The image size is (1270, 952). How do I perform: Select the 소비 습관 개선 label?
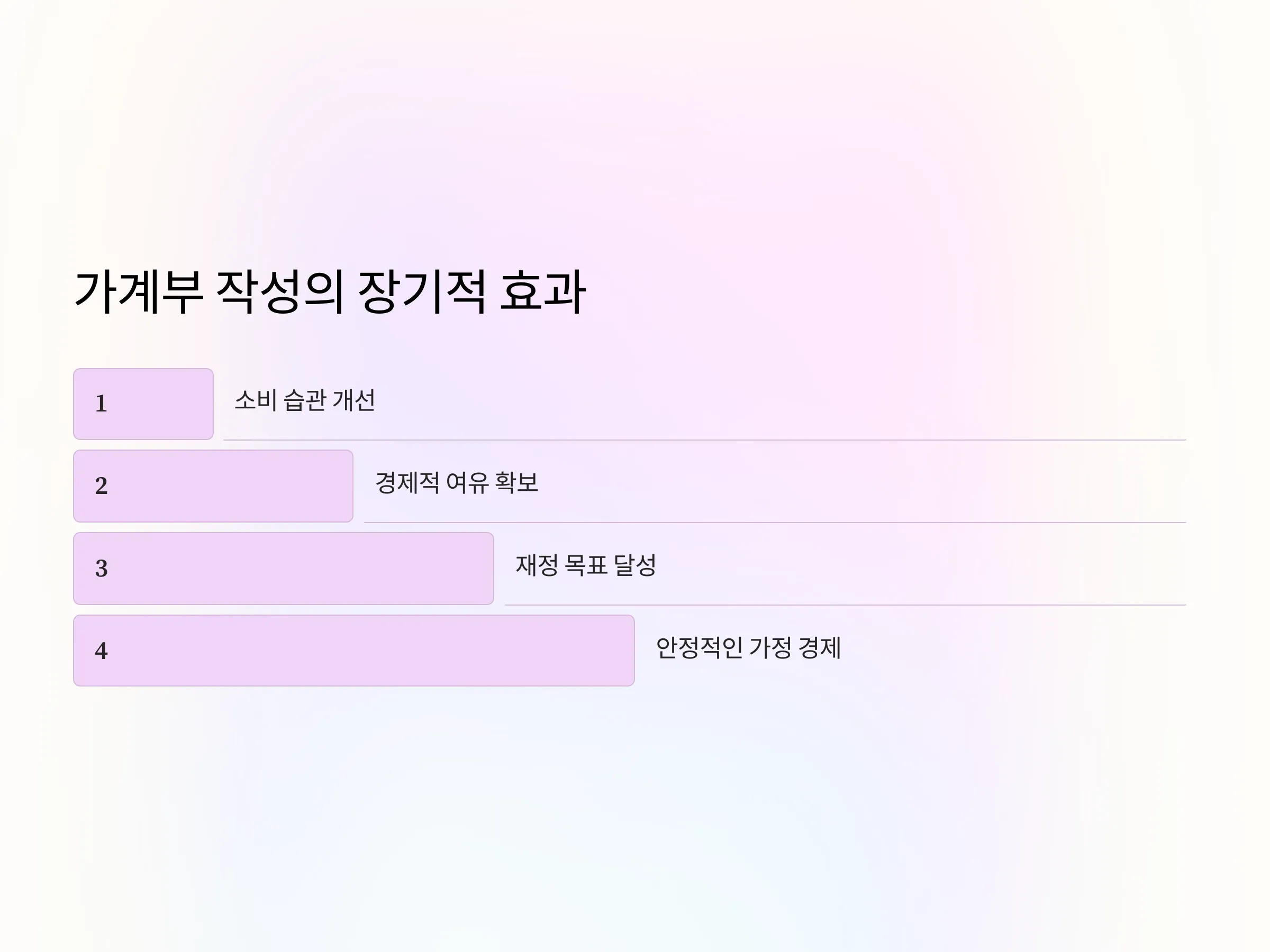point(305,400)
